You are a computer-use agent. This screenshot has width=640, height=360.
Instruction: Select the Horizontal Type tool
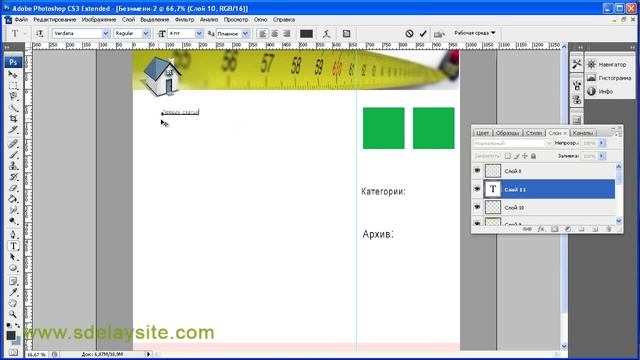point(13,246)
